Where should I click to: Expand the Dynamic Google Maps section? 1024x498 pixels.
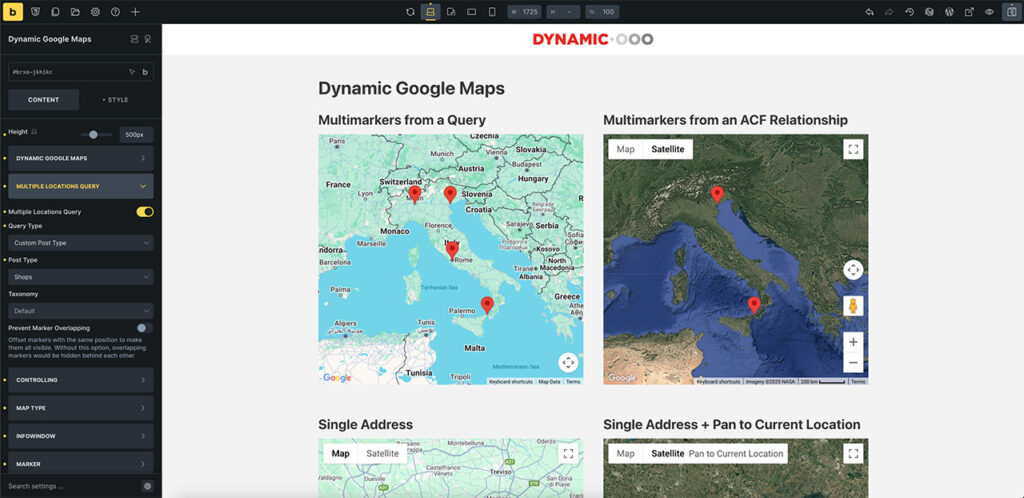(x=81, y=158)
